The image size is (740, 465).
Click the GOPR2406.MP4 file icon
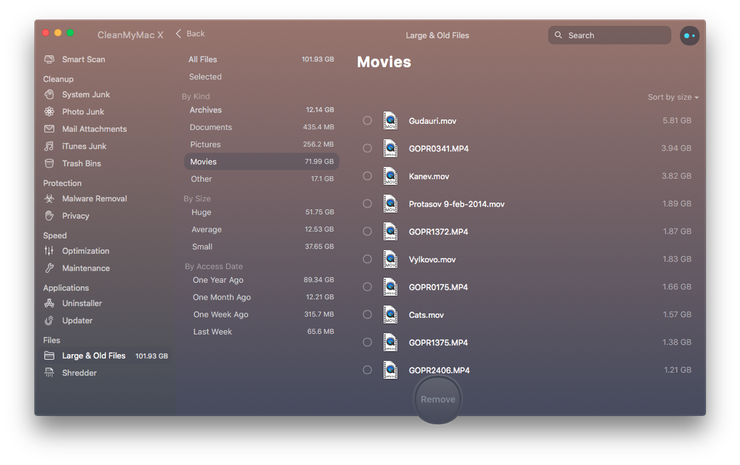[x=390, y=370]
